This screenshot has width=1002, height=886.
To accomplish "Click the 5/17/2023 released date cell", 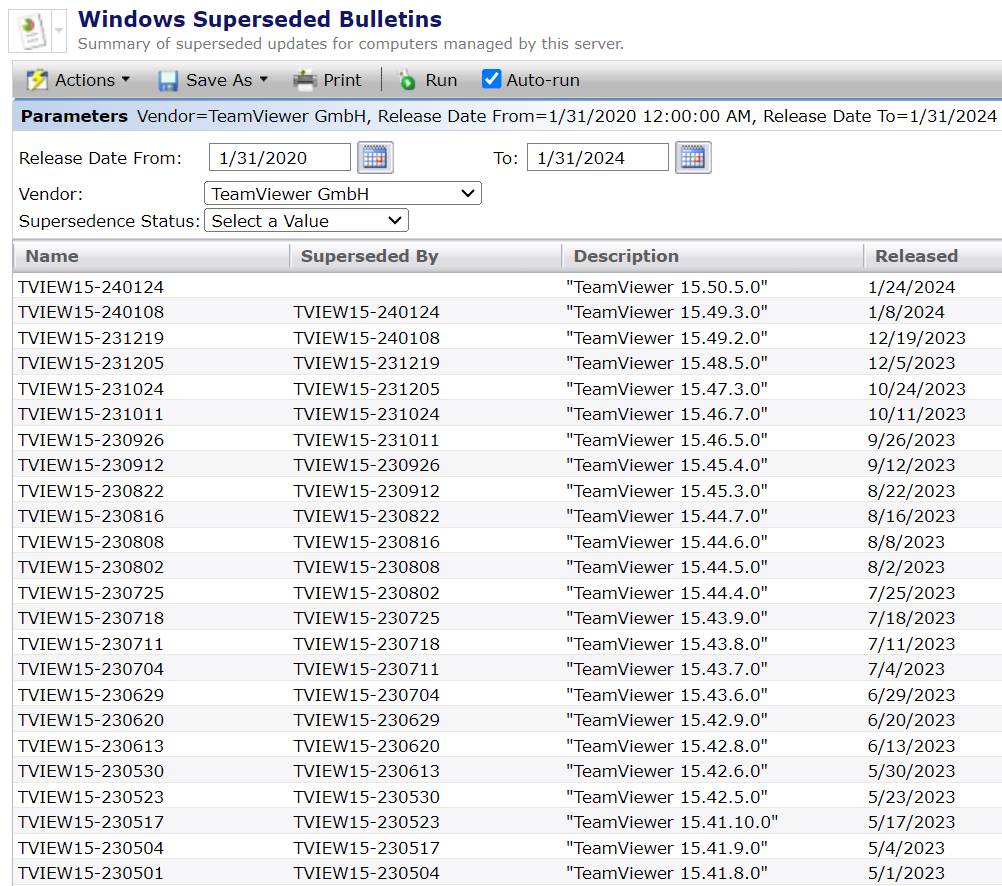I will pyautogui.click(x=911, y=822).
